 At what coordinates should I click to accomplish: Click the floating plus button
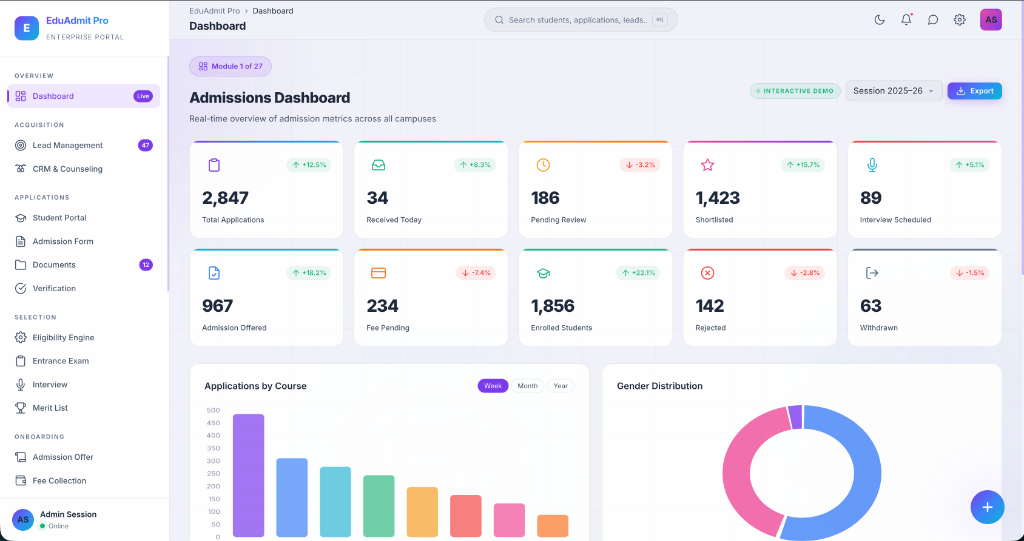click(987, 507)
